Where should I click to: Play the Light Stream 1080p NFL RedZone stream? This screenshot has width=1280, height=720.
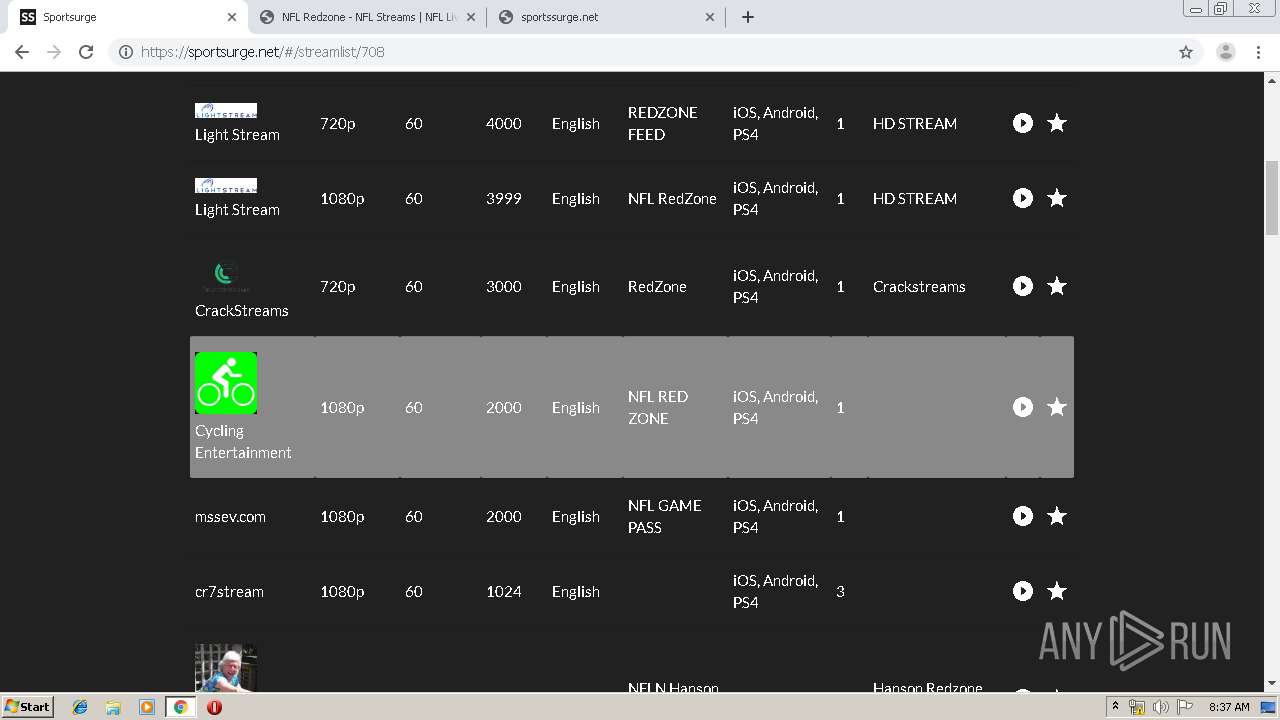(1022, 198)
